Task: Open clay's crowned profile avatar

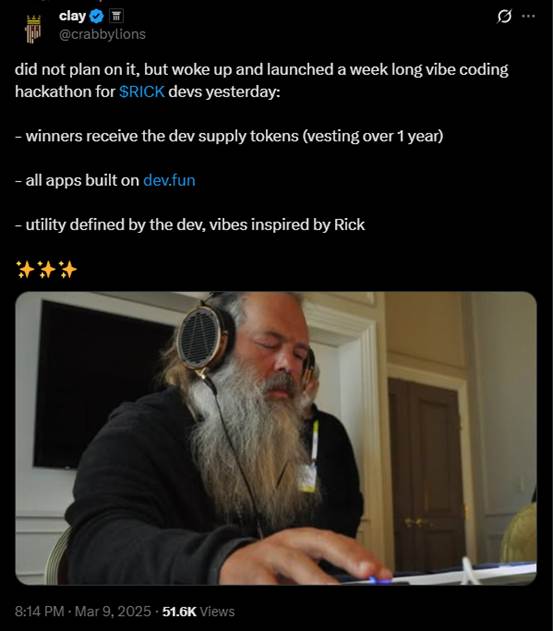Action: [33, 29]
